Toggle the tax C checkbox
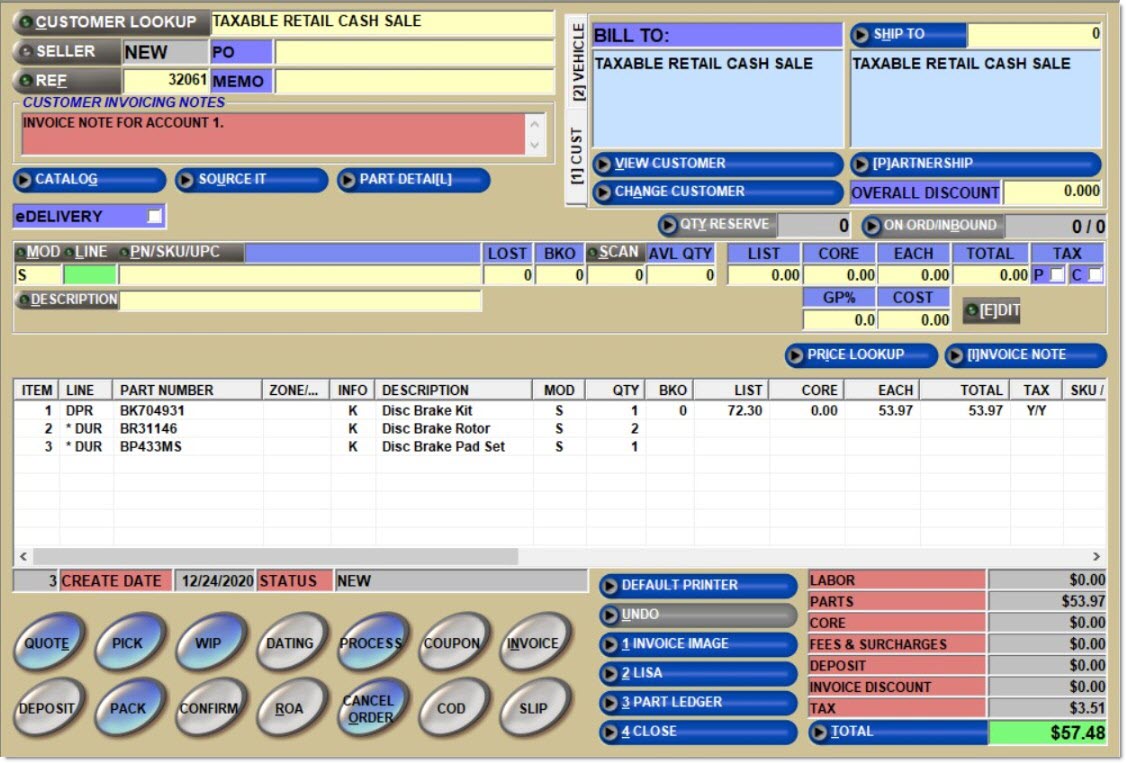 click(1095, 275)
